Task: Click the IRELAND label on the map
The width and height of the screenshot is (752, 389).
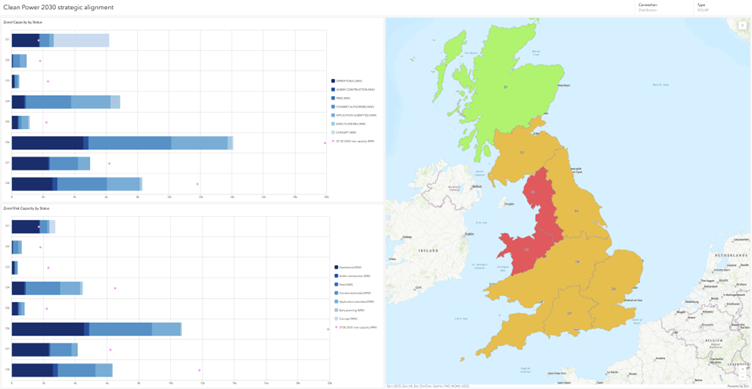Action: click(428, 251)
